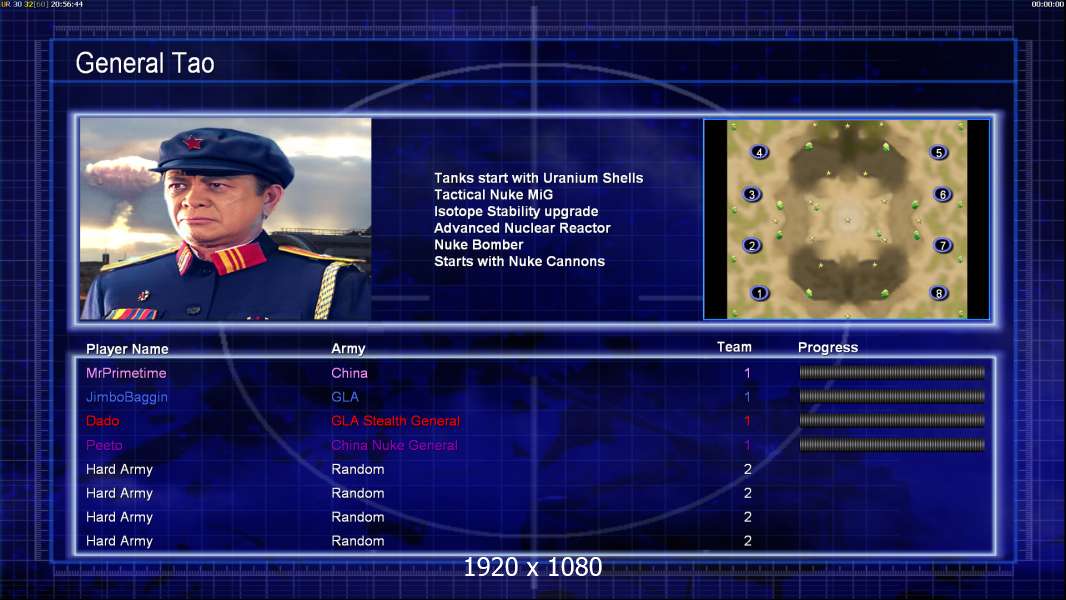
Task: Select player name Dado
Action: click(x=103, y=421)
